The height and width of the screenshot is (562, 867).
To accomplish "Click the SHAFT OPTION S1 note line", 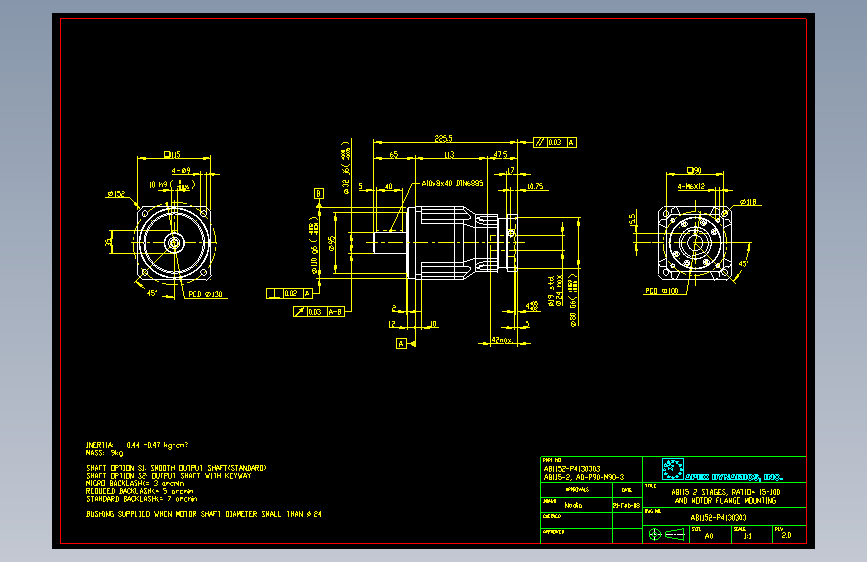I will [176, 468].
